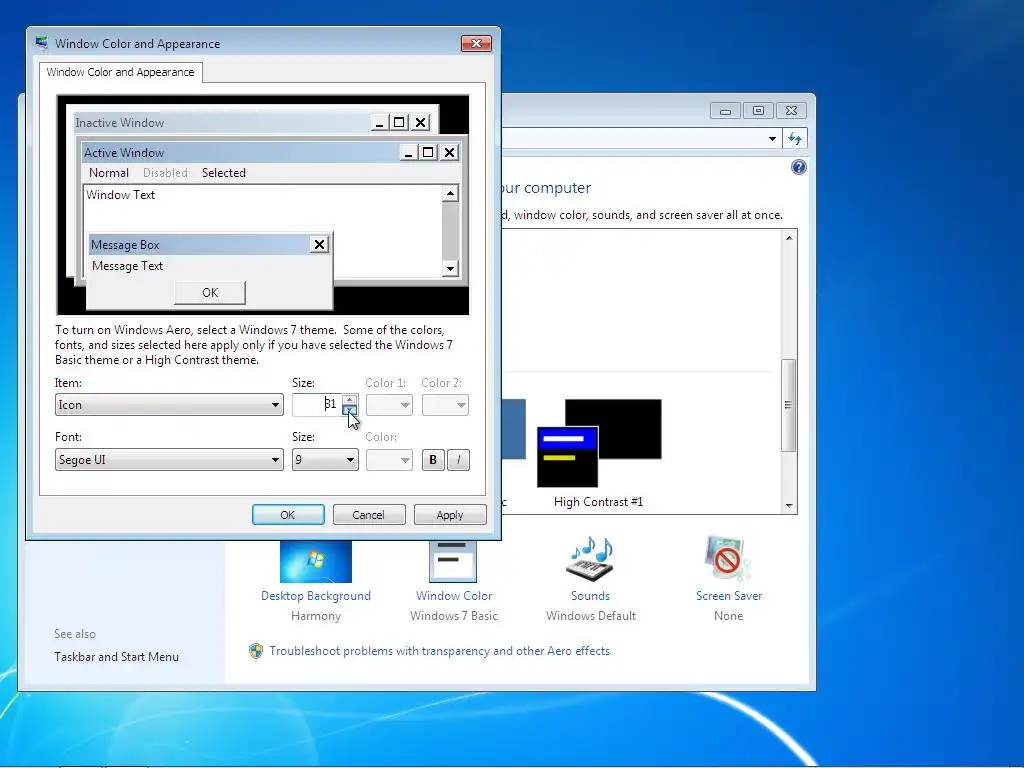Expand the address bar history dropdown arrow
The height and width of the screenshot is (768, 1024).
(772, 138)
